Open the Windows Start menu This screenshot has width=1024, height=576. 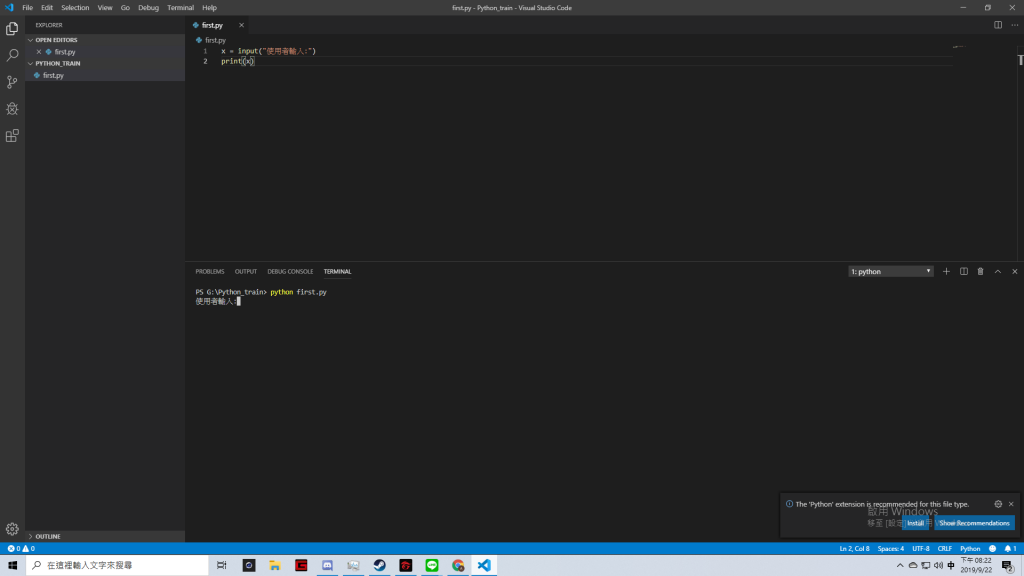click(12, 565)
